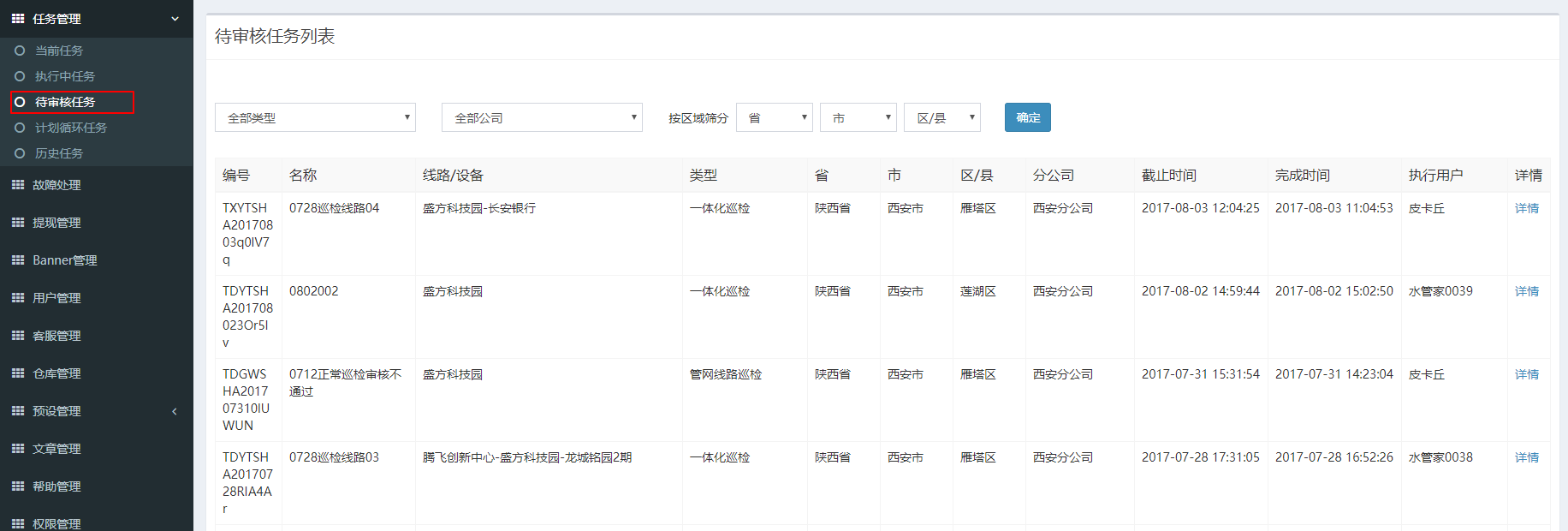Click the circle icon beside 历史任务
Screen dimensions: 1568x531
(20, 153)
